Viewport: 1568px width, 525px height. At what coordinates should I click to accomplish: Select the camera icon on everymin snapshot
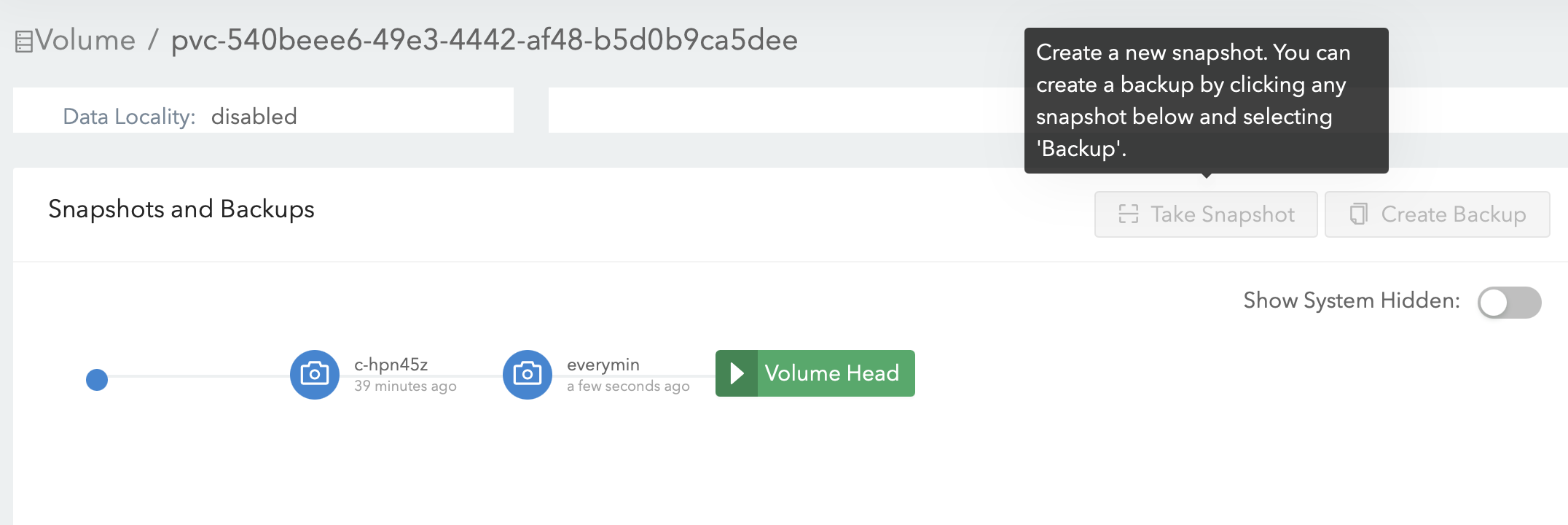(x=527, y=374)
